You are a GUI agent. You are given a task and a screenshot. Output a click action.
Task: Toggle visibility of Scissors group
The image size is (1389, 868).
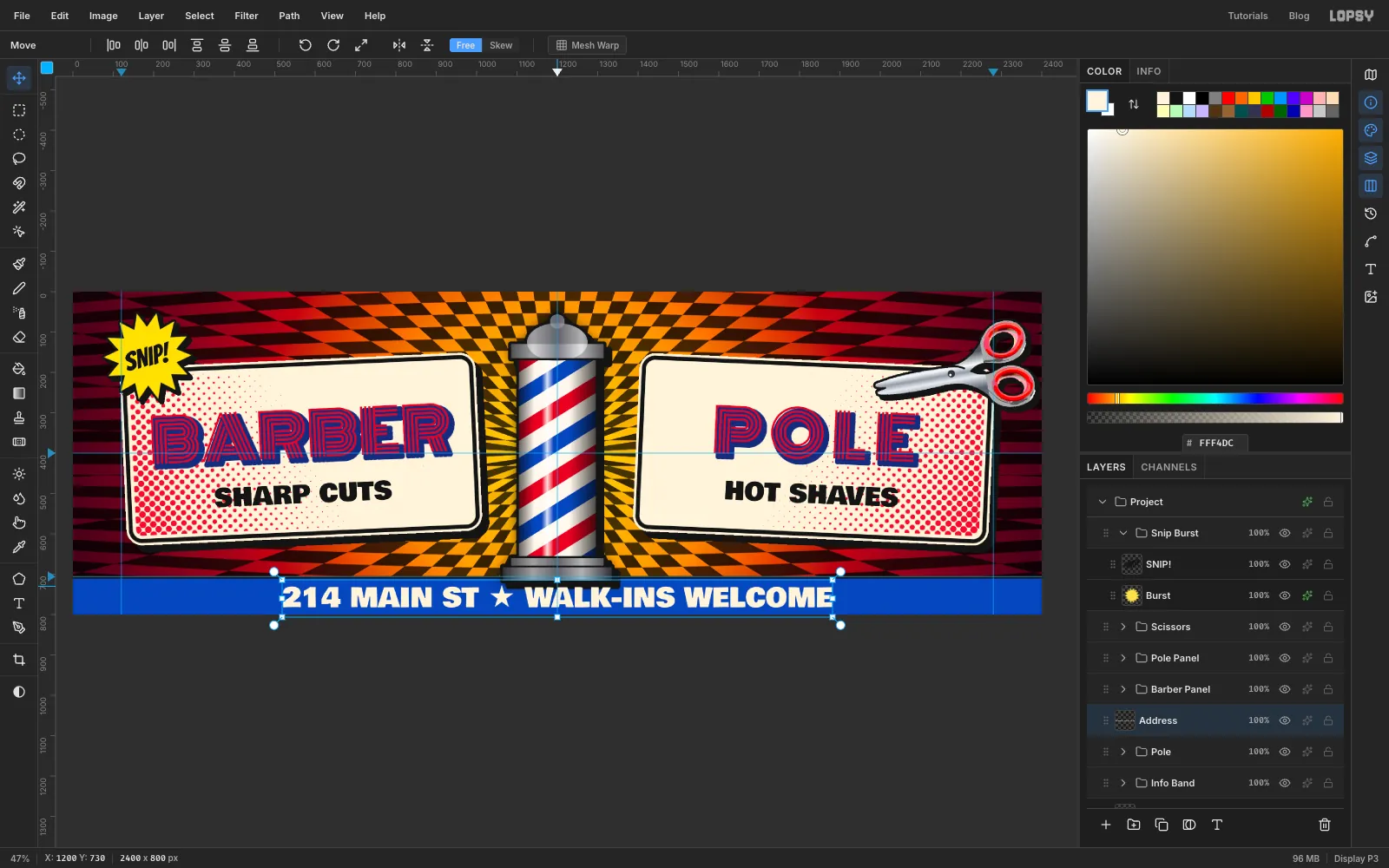(1285, 627)
